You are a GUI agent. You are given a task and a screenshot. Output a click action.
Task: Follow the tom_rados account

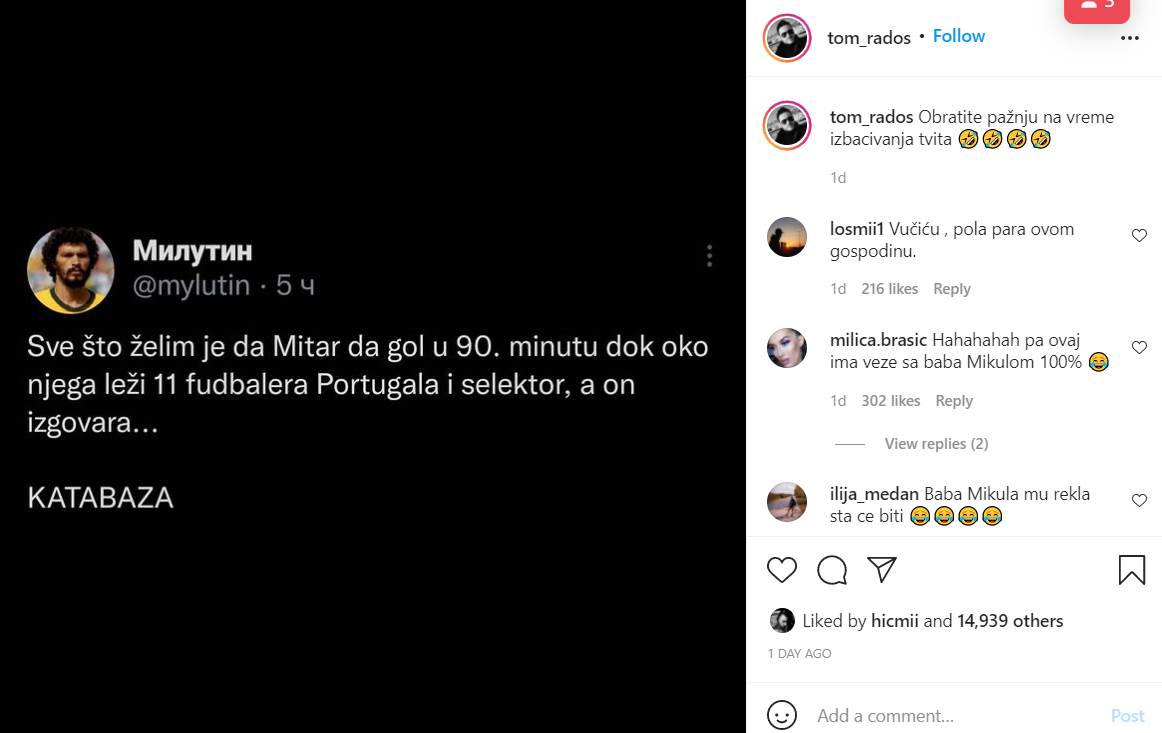coord(959,36)
